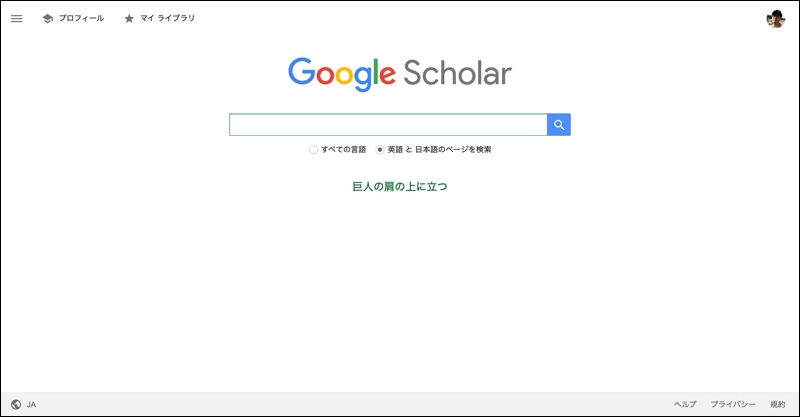
Task: Click the 巨人の肩の上に立つ tagline
Action: 400,186
